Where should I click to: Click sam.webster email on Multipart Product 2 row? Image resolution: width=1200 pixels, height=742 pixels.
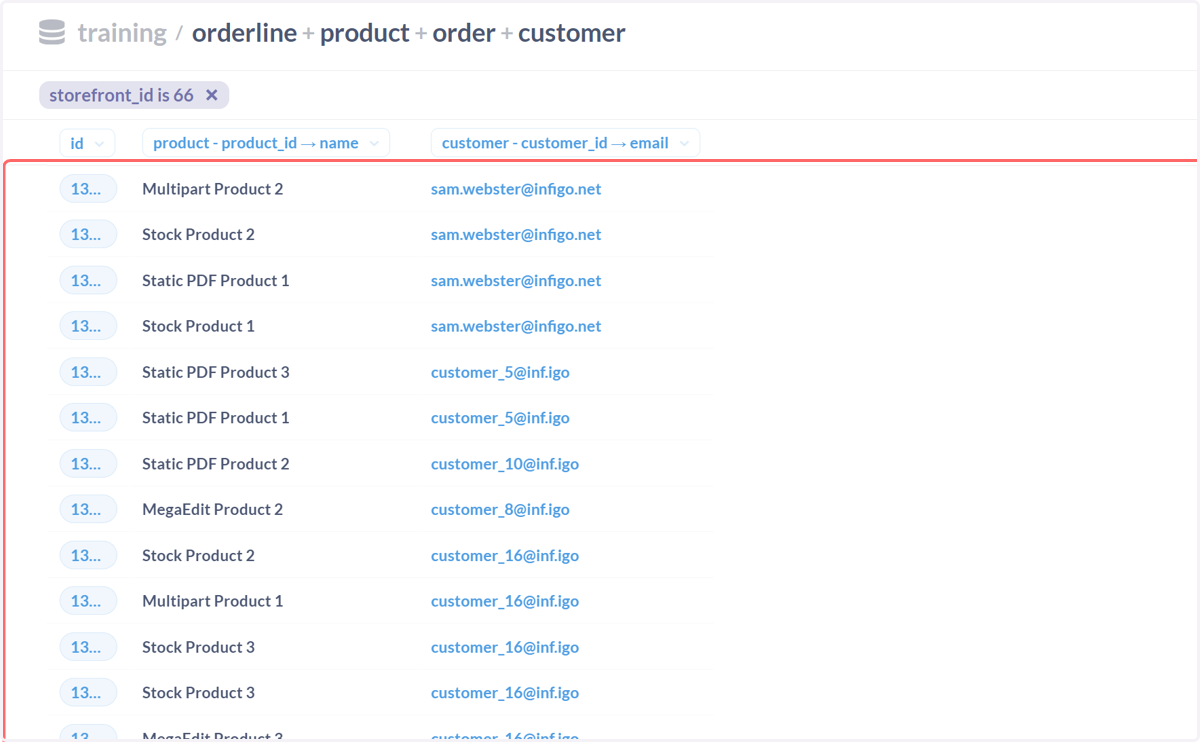(516, 189)
